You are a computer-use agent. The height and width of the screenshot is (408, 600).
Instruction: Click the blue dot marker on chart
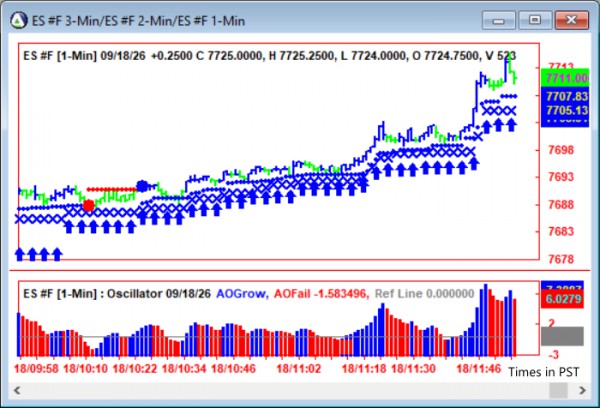[x=142, y=186]
